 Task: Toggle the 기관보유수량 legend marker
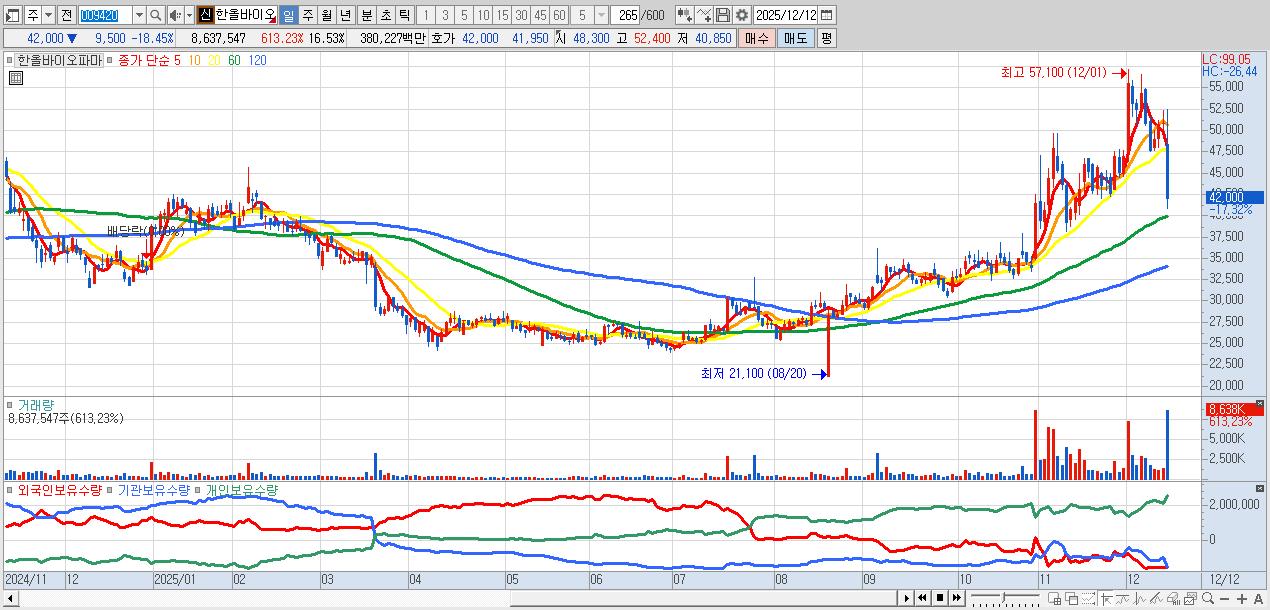[x=110, y=491]
